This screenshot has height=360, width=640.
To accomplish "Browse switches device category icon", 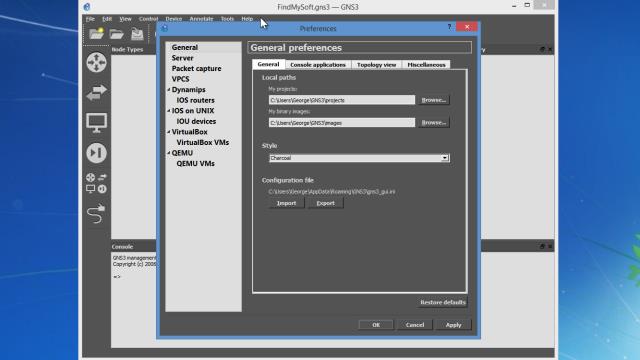I will coord(96,93).
